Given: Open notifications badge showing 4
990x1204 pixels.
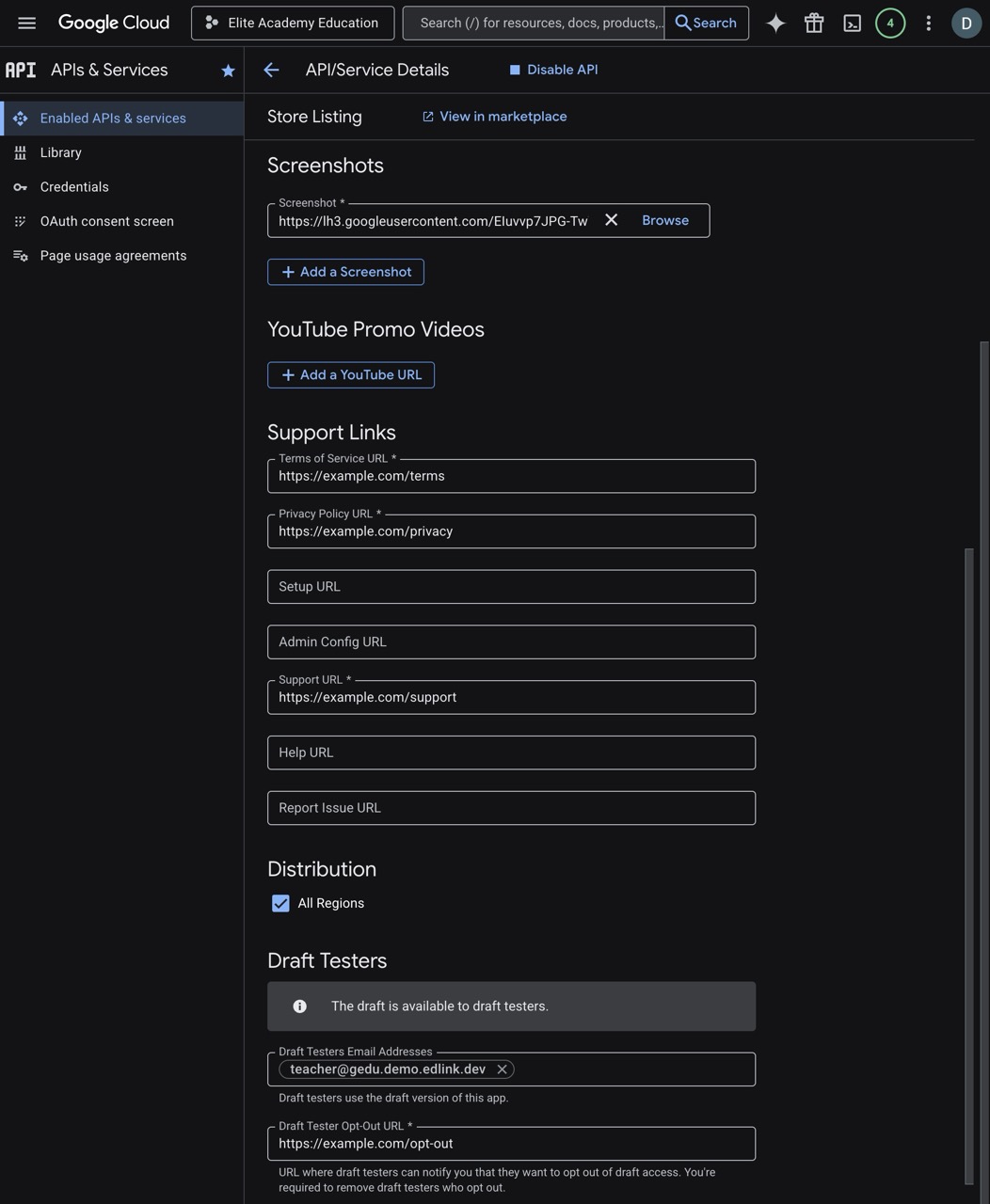Looking at the screenshot, I should 890,23.
